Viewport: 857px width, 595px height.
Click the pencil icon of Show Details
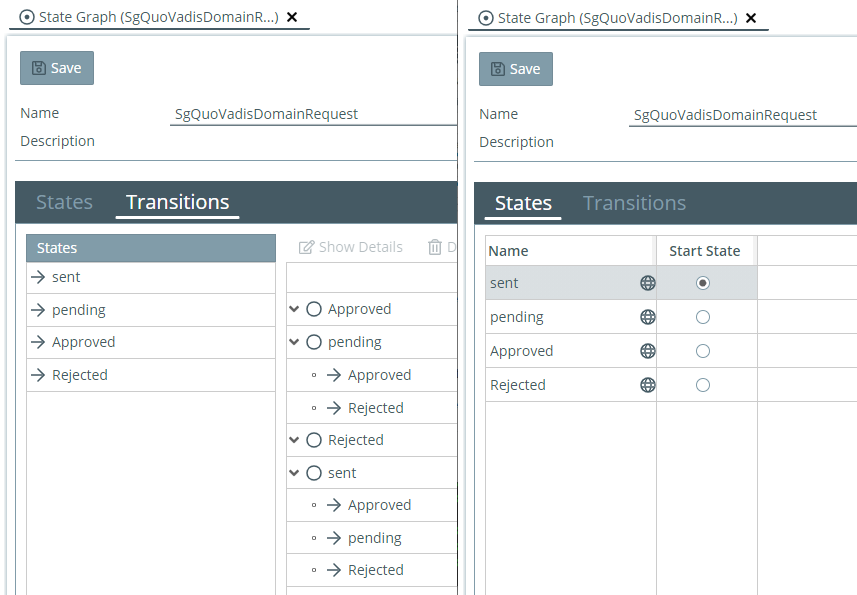click(x=307, y=247)
